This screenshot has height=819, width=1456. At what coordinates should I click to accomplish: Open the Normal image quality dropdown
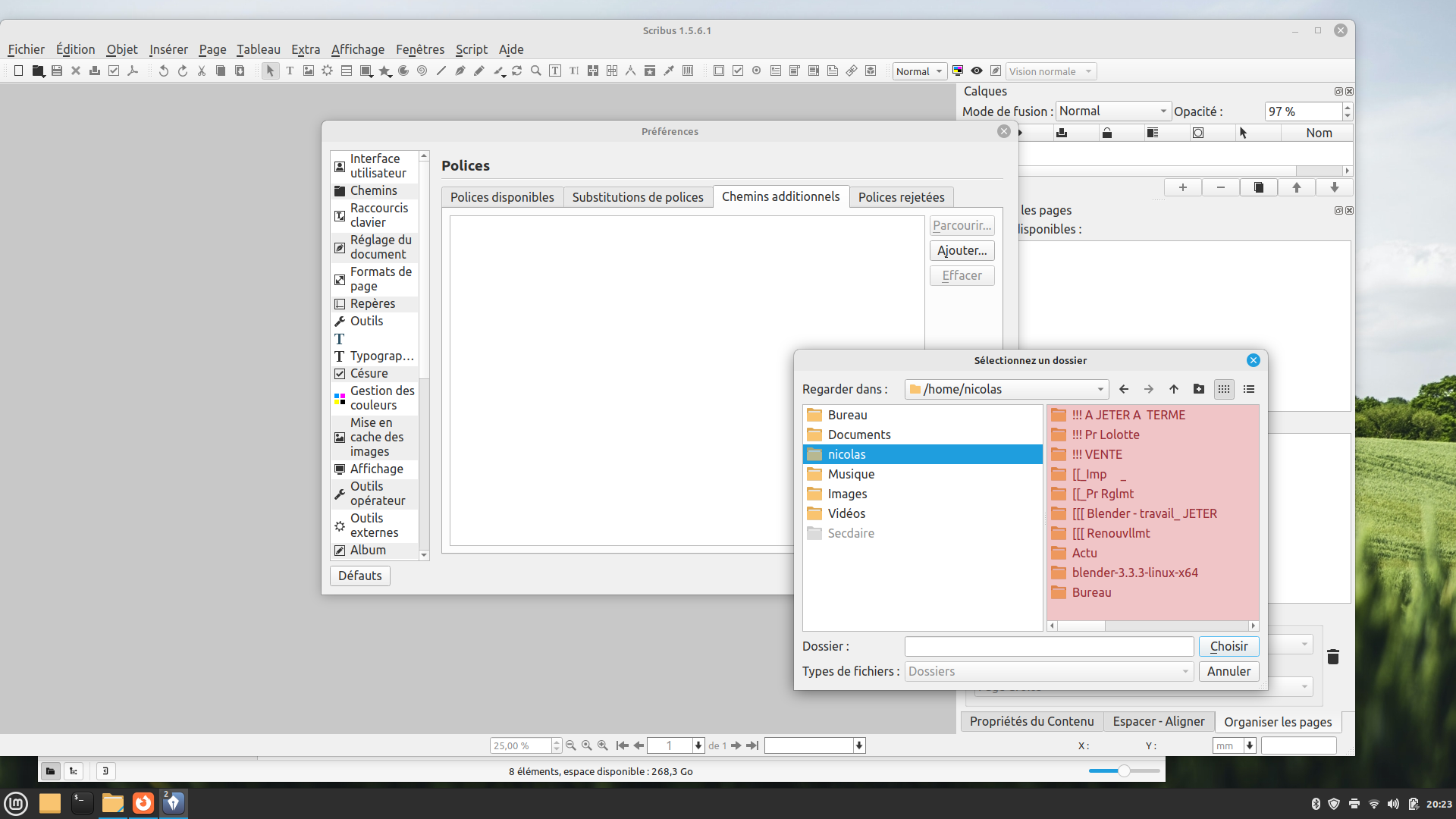pos(919,71)
